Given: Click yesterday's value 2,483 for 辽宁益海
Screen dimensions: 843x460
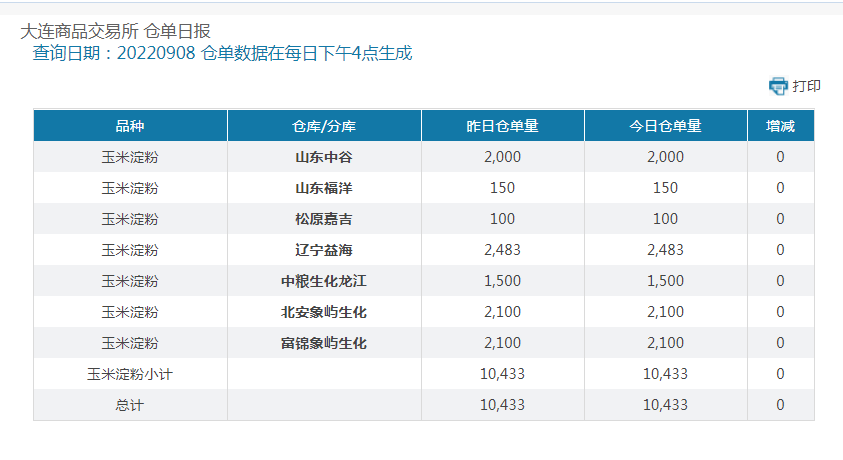Looking at the screenshot, I should pos(503,250).
